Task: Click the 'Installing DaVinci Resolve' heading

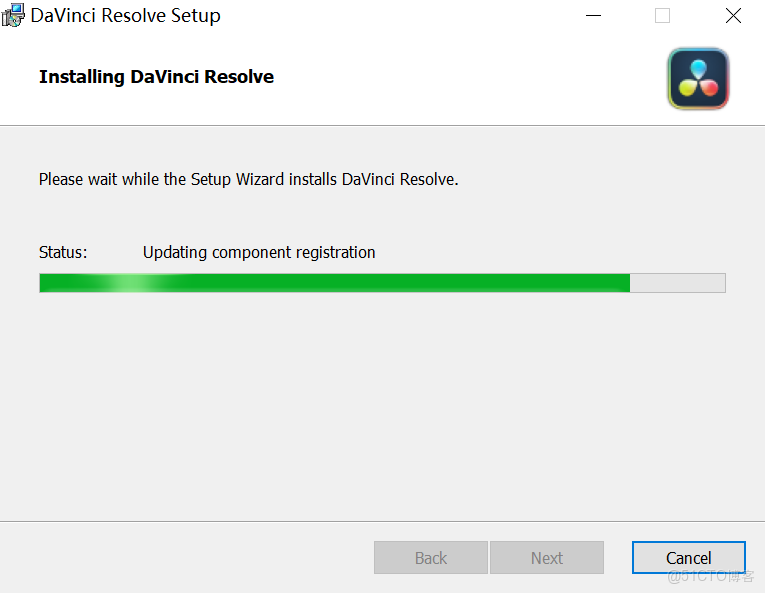Action: 156,77
